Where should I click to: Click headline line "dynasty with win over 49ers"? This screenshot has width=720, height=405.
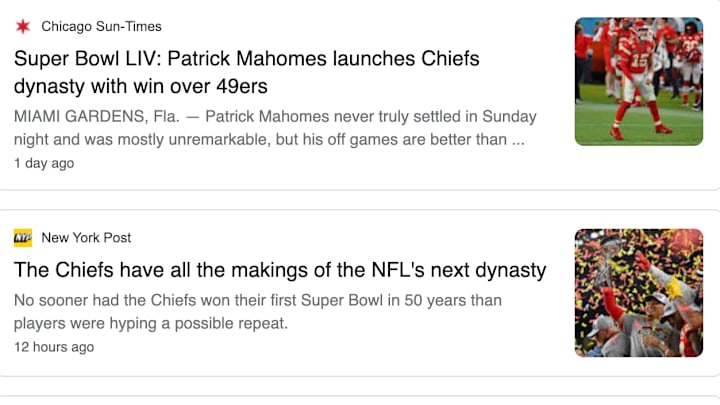141,86
